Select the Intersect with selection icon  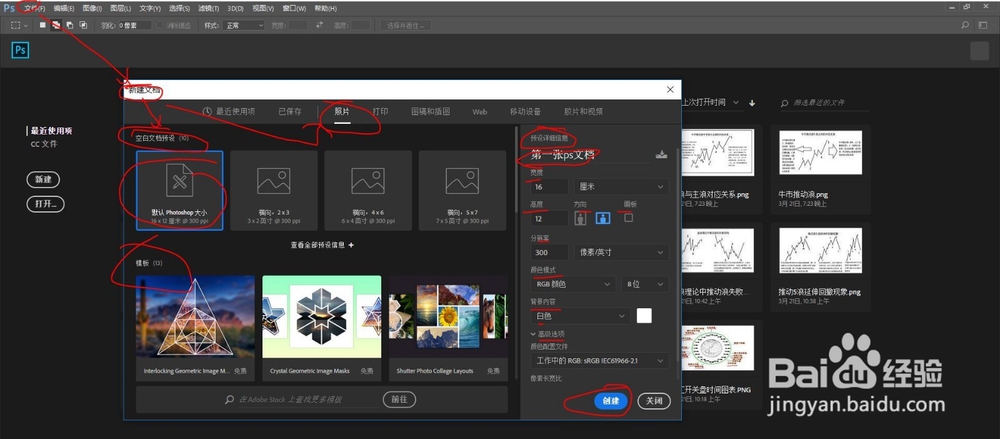coord(83,25)
